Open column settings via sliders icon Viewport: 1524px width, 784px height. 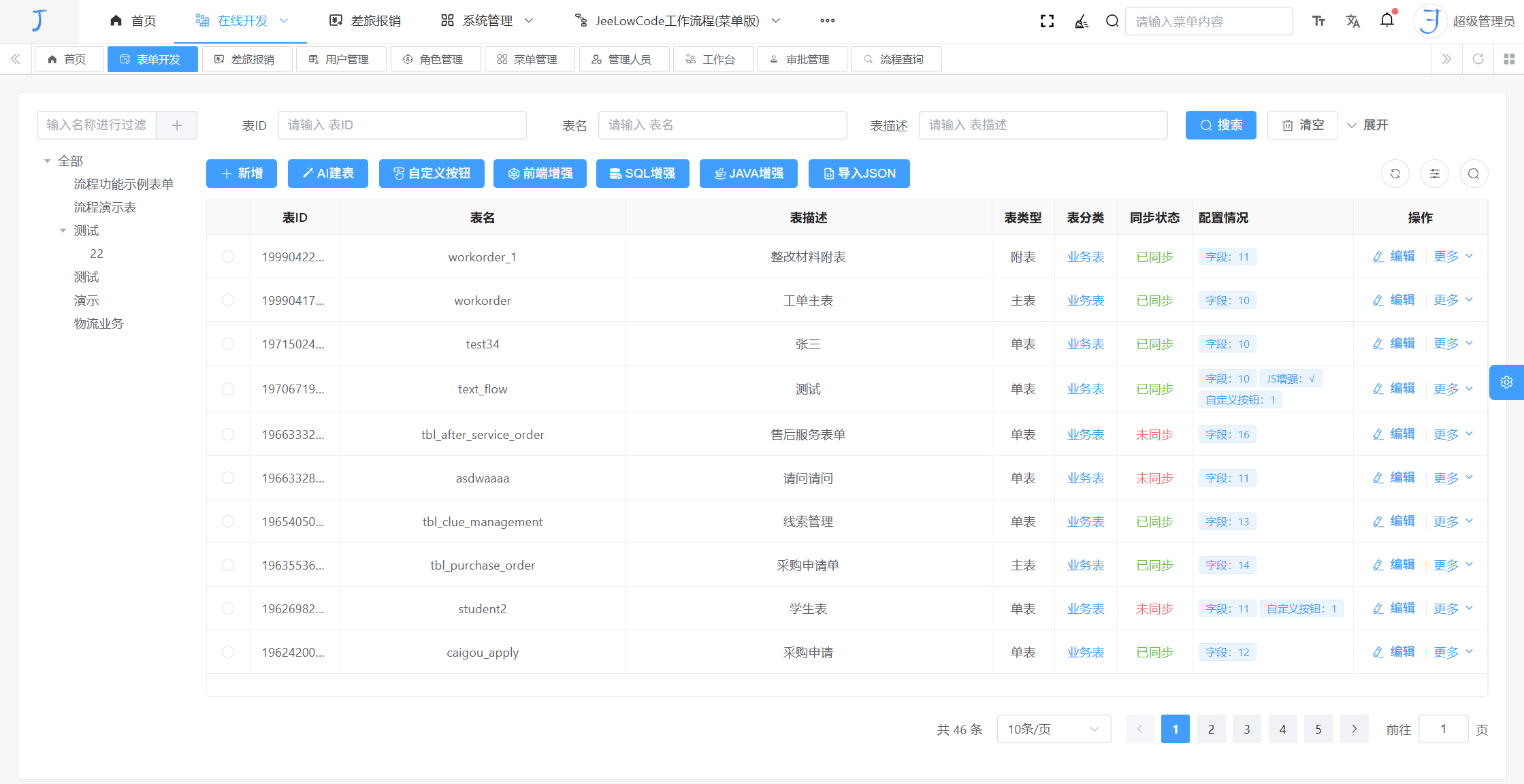tap(1435, 174)
